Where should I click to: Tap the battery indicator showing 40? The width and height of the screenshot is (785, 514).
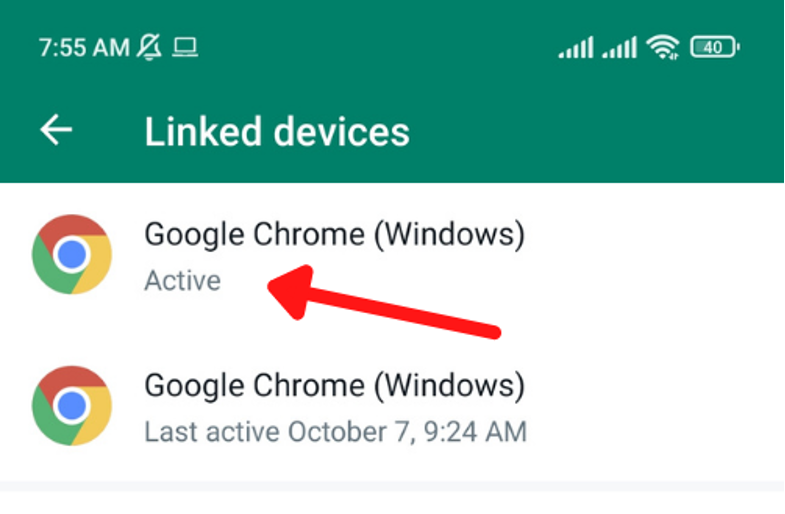[x=714, y=46]
